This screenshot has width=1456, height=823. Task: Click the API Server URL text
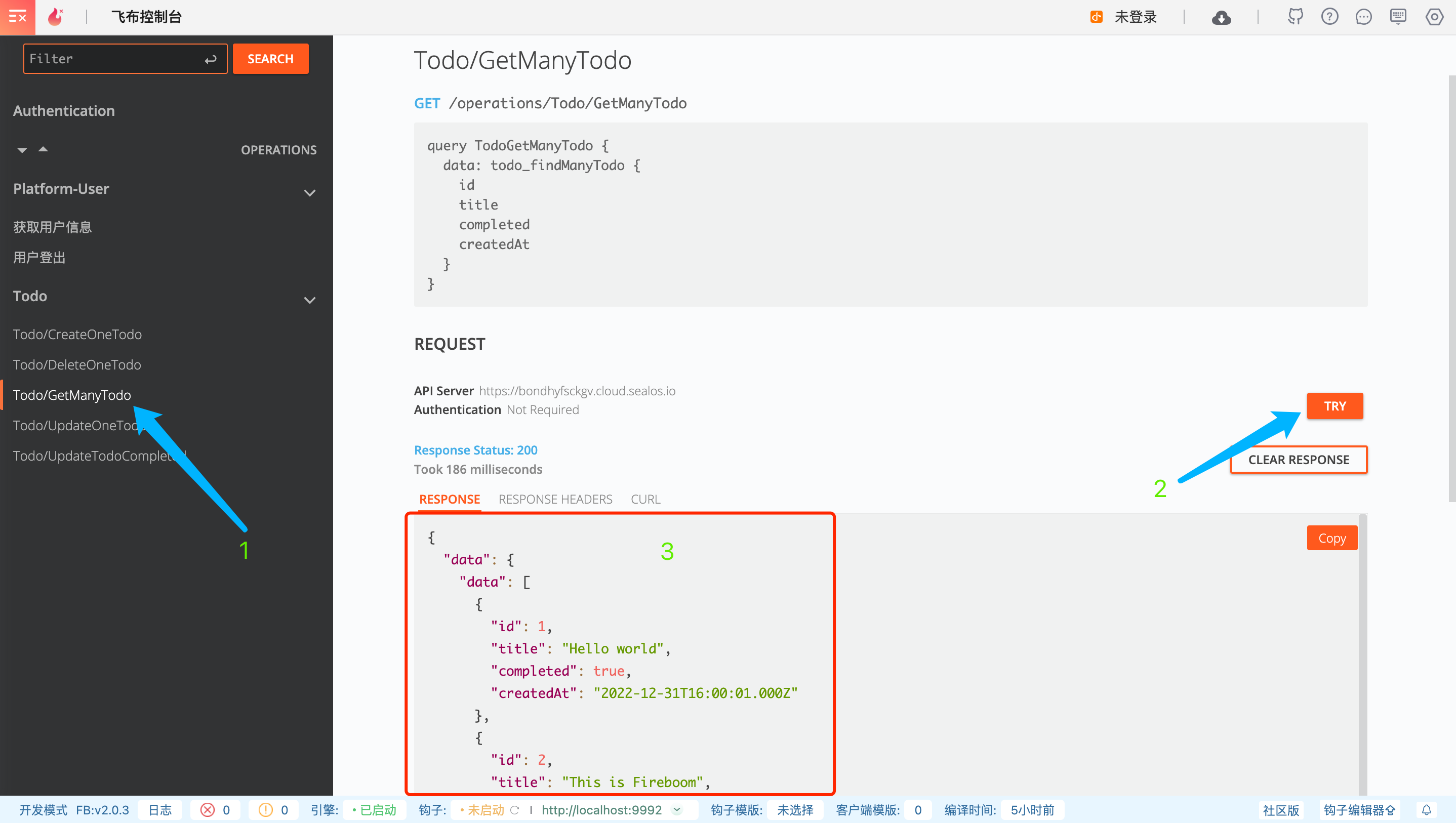pos(577,391)
